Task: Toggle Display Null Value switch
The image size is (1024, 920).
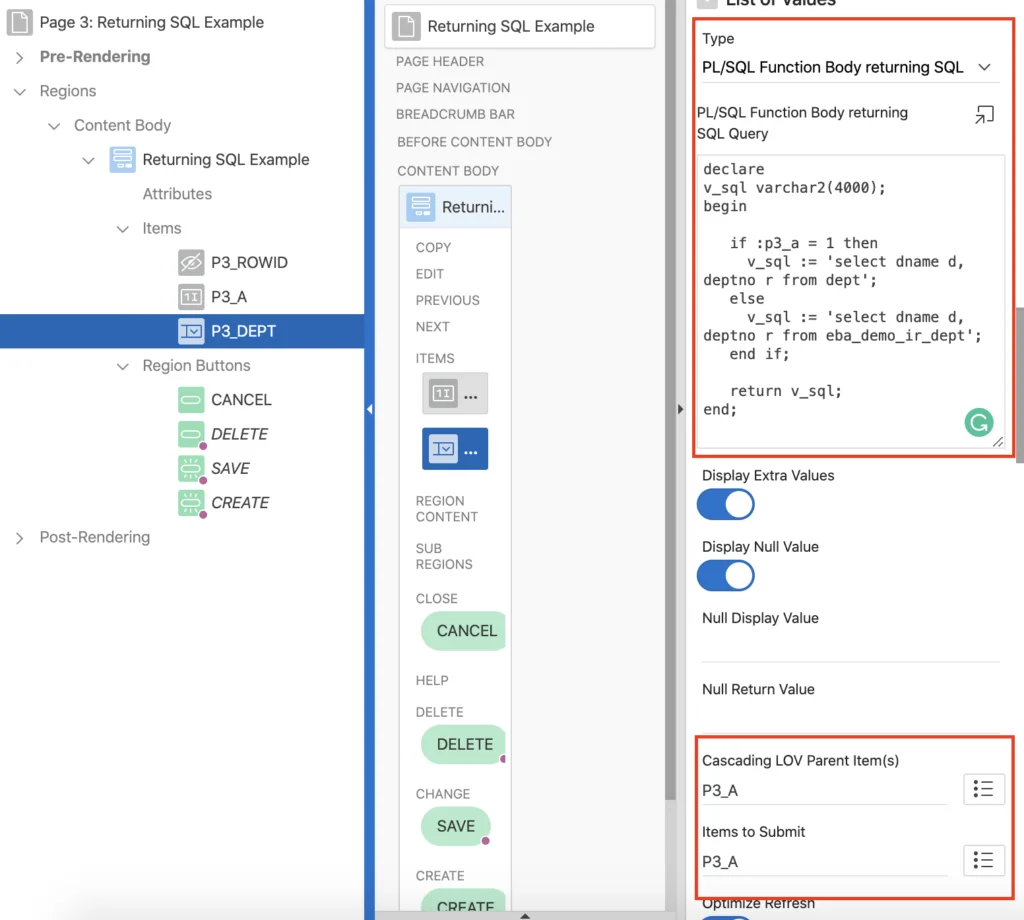Action: 726,576
